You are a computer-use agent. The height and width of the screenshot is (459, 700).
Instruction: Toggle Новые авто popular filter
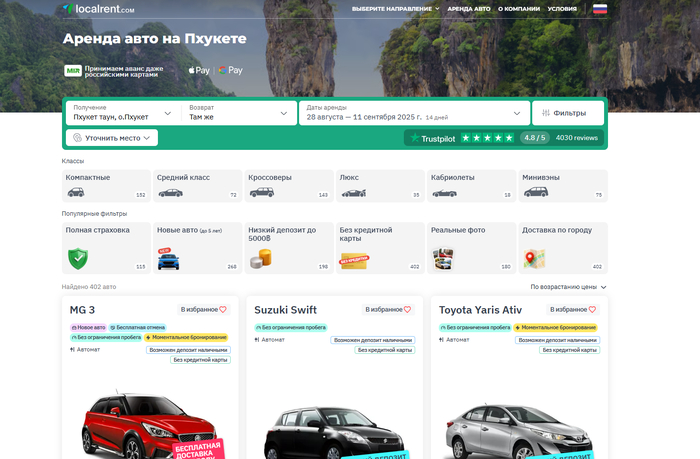[x=197, y=248]
